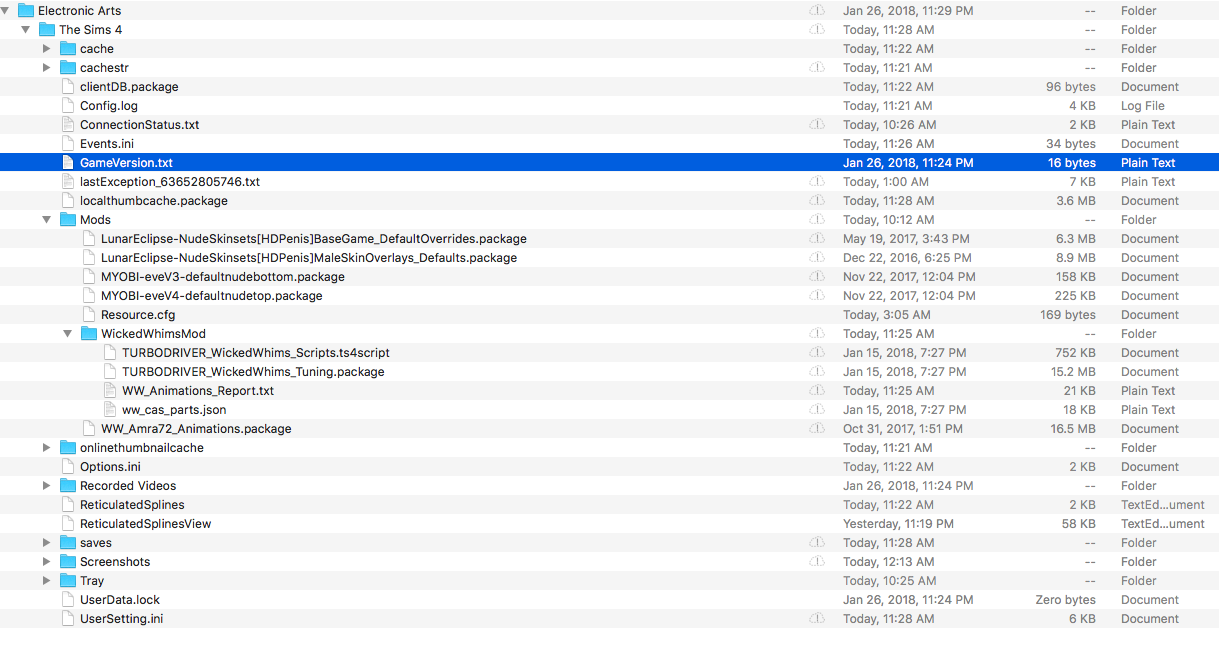This screenshot has height=647, width=1219.
Task: Click the iCloud status icon for Mods folder
Action: (x=817, y=220)
